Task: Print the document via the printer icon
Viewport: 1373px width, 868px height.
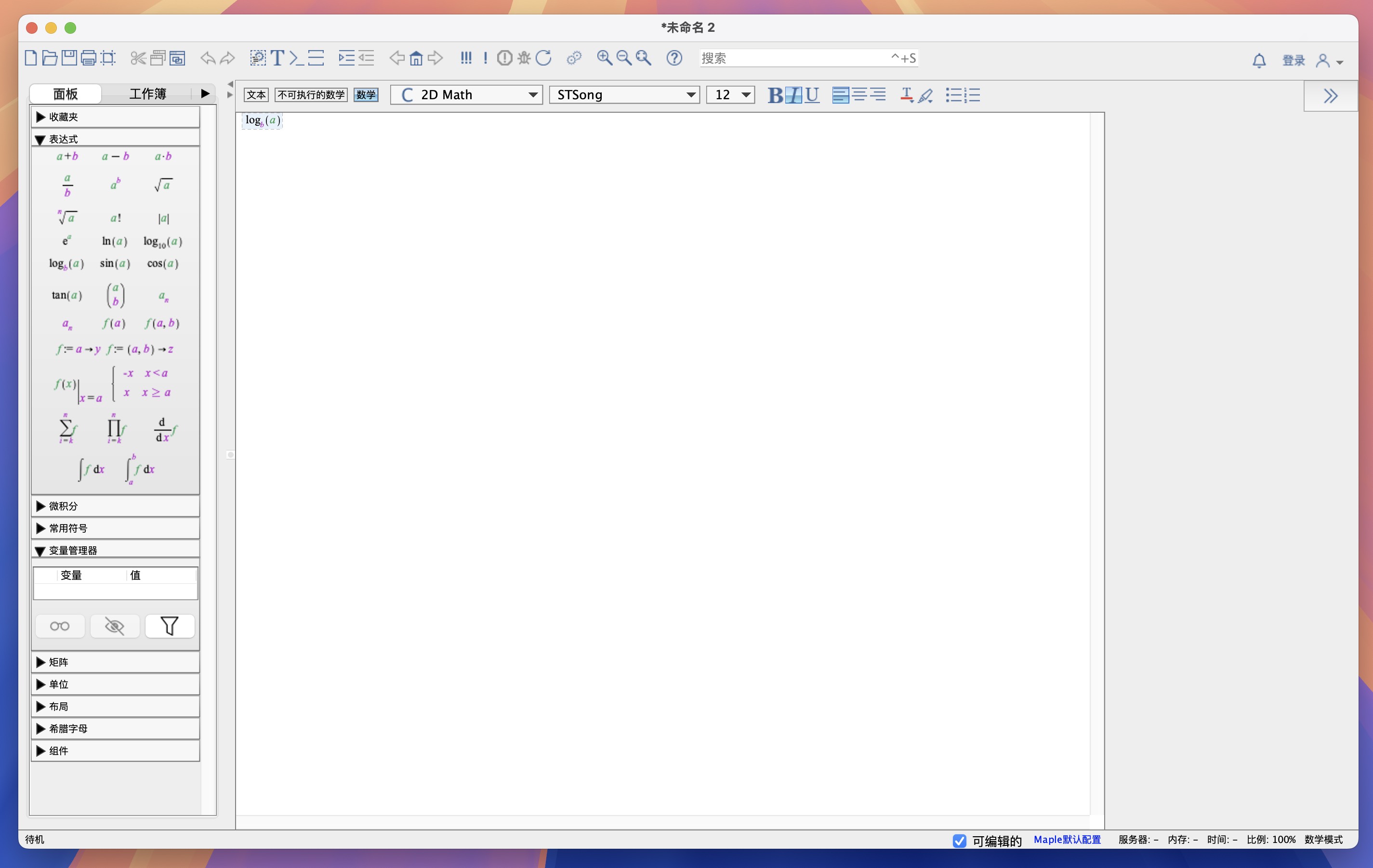Action: point(88,58)
